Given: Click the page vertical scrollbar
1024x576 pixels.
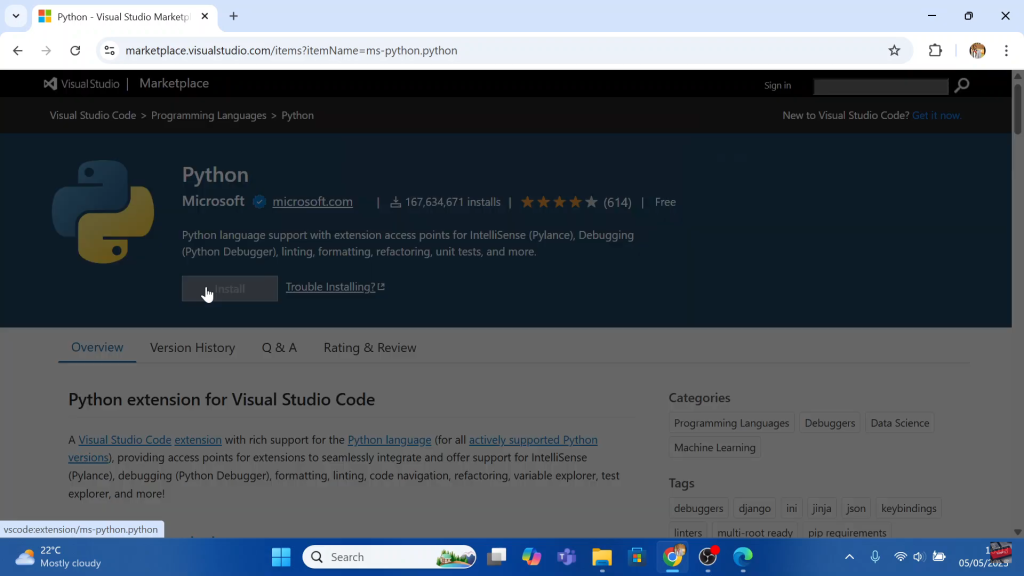Looking at the screenshot, I should click(x=1017, y=109).
